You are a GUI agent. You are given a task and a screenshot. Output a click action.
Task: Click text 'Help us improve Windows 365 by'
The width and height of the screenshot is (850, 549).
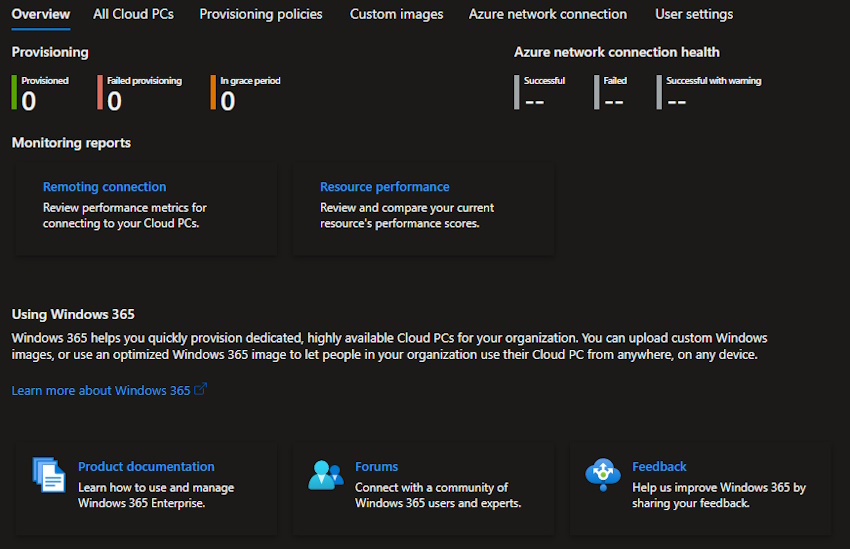click(719, 488)
